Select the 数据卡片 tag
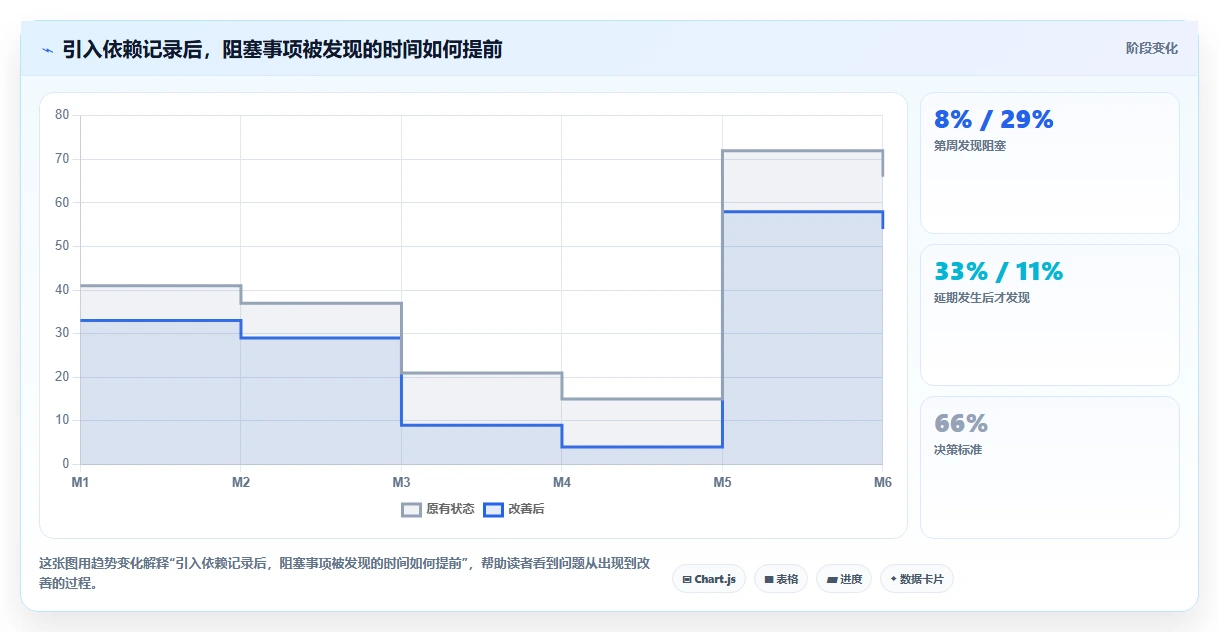The height and width of the screenshot is (632, 1219). (917, 579)
